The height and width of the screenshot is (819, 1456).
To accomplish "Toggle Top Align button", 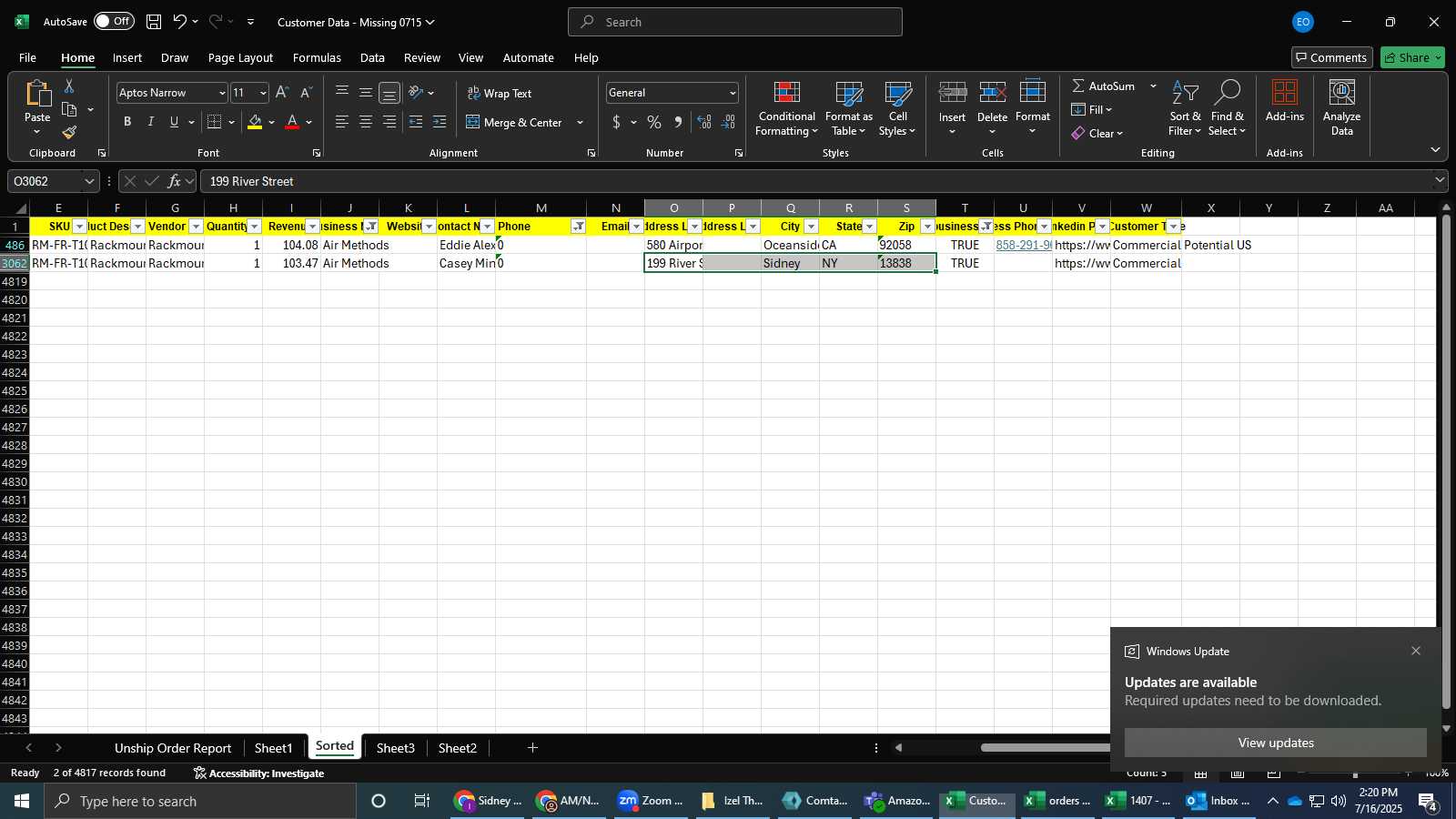I will (x=342, y=93).
